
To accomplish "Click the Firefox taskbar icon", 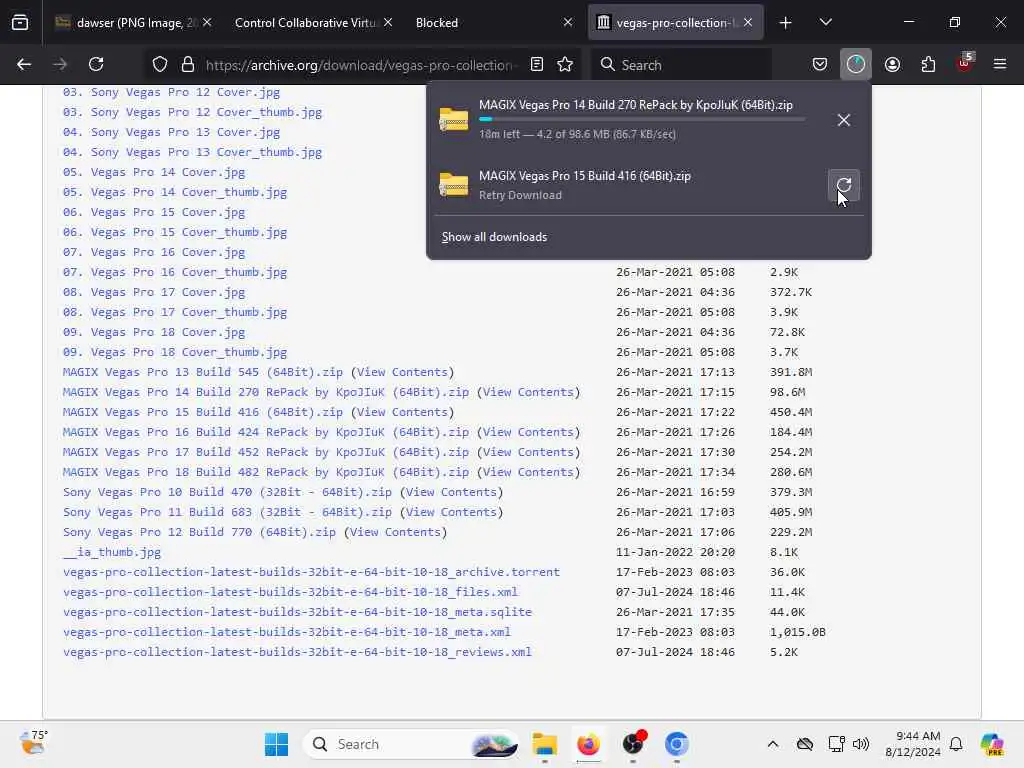I will [588, 744].
